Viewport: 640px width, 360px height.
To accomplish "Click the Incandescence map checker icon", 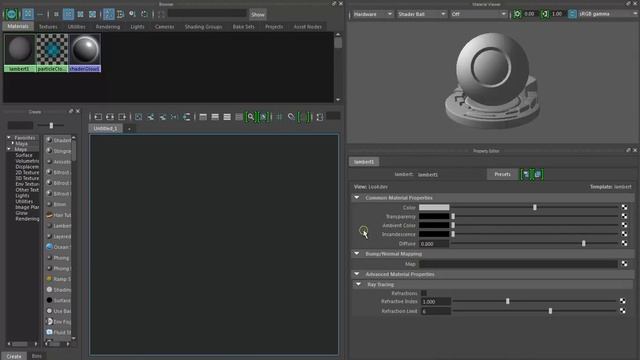I will click(x=624, y=234).
